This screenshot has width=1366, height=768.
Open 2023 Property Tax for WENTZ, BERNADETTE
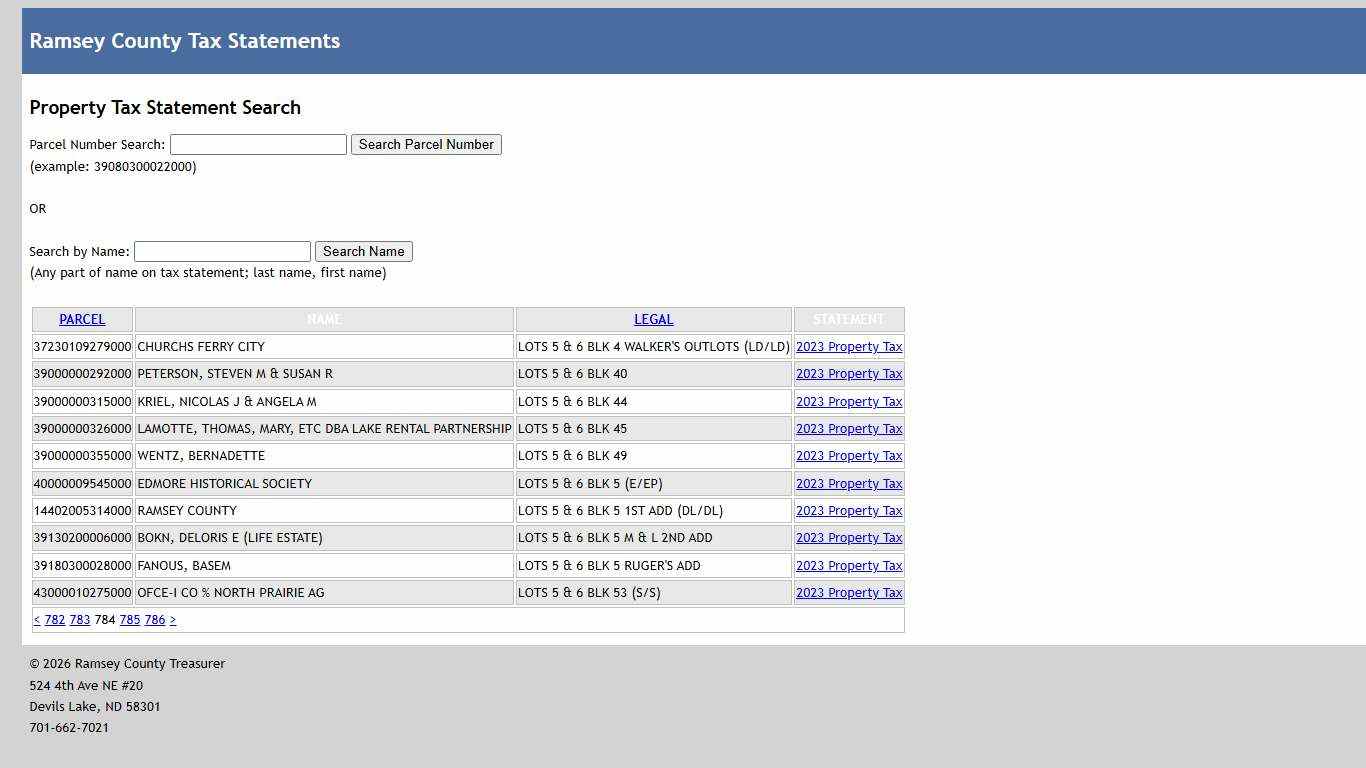point(848,455)
